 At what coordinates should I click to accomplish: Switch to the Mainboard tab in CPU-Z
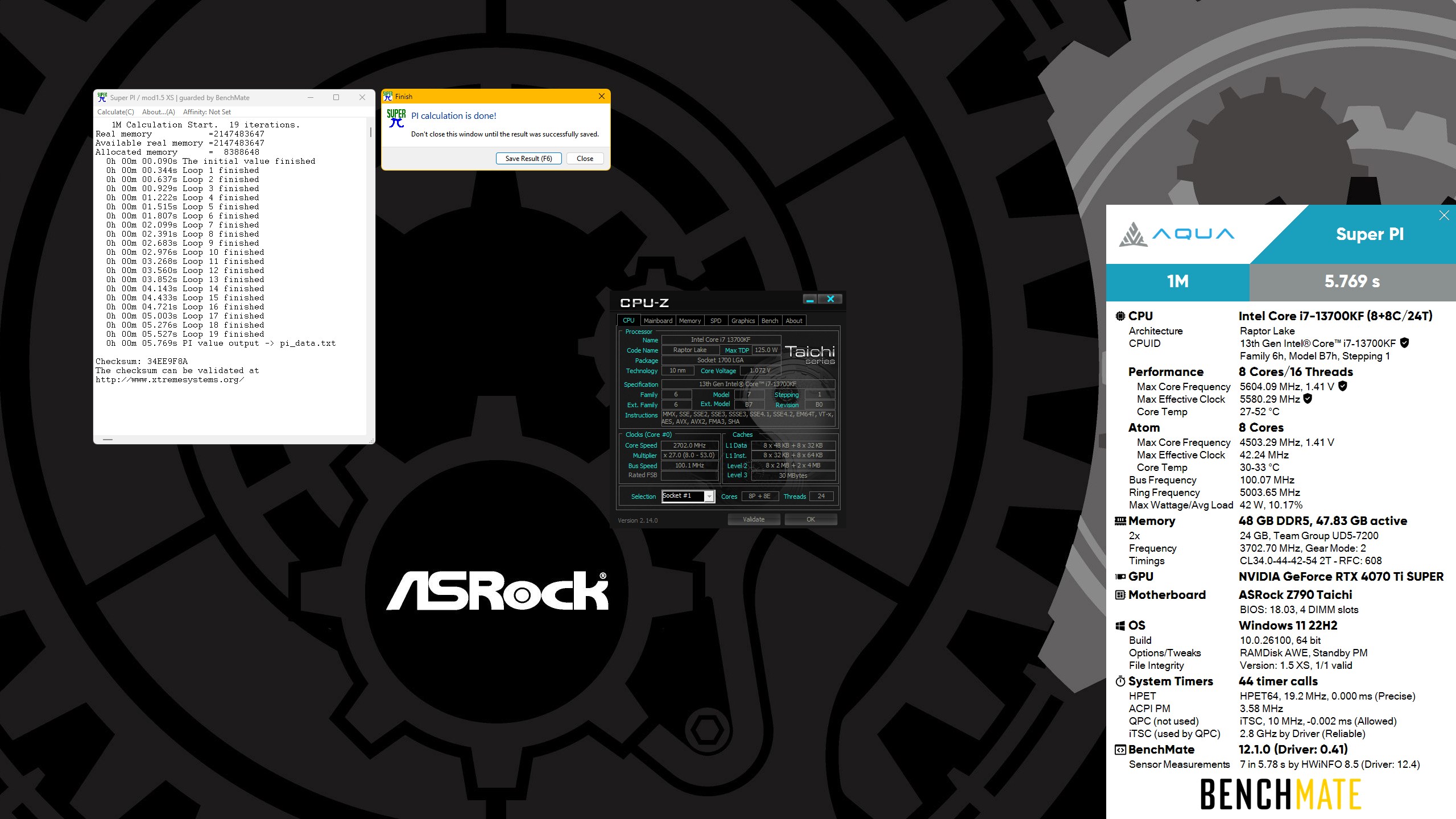(x=658, y=321)
